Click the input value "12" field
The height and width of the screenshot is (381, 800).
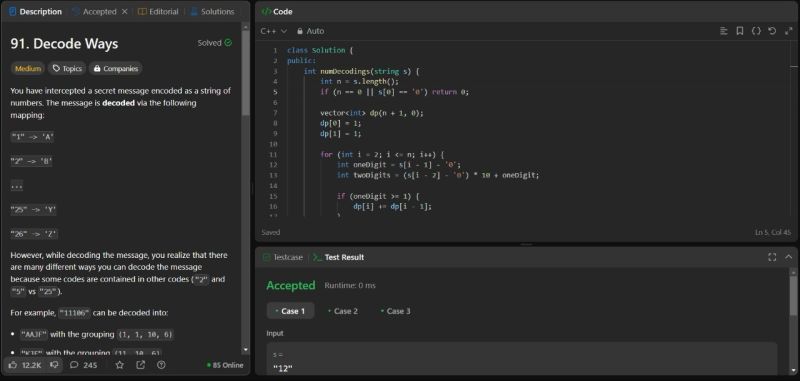pyautogui.click(x=521, y=359)
